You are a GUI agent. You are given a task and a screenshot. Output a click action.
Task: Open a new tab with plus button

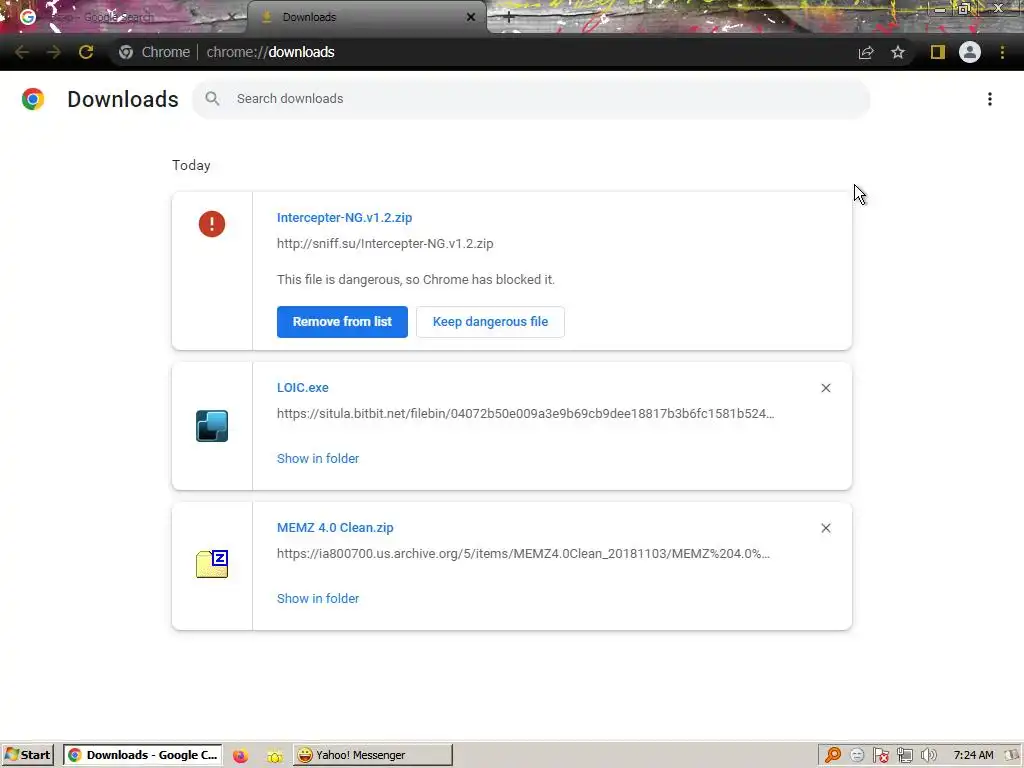coord(509,18)
